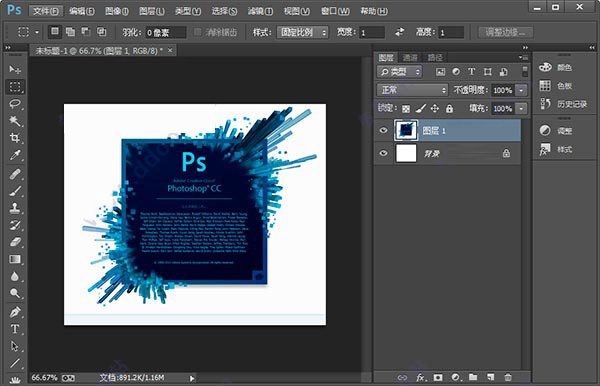The width and height of the screenshot is (600, 386).
Task: Open the 滤镜 menu
Action: 260,11
